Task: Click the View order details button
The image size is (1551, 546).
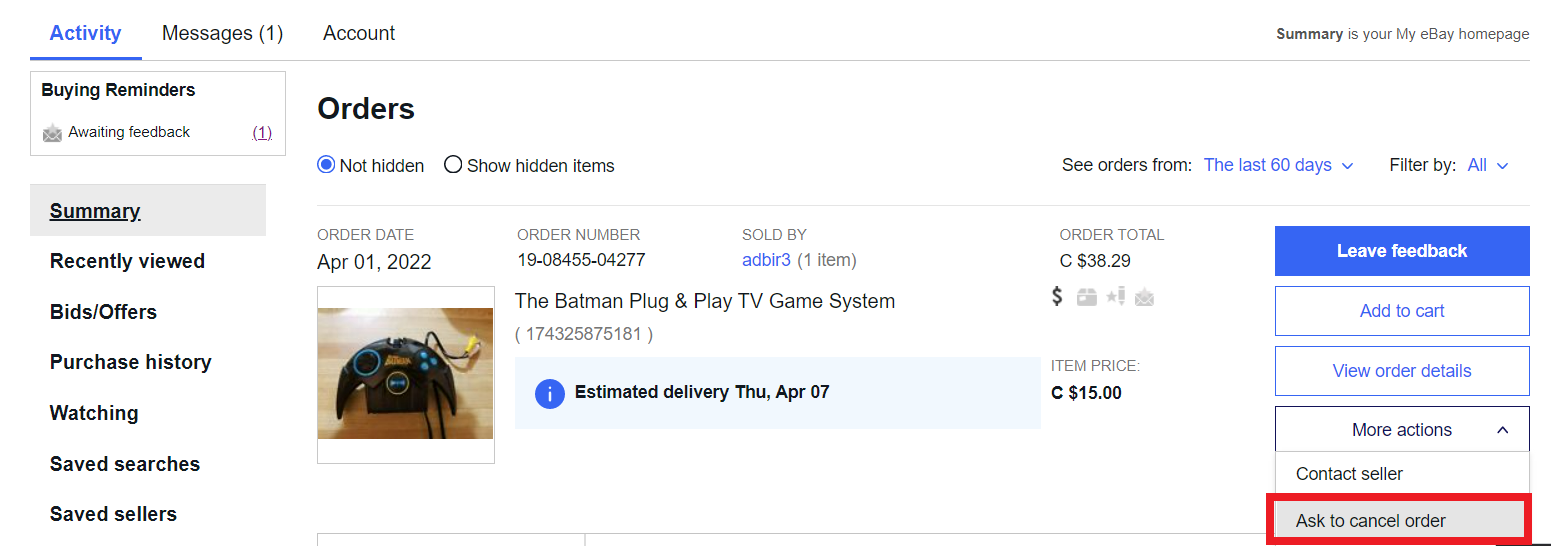Action: (1401, 371)
